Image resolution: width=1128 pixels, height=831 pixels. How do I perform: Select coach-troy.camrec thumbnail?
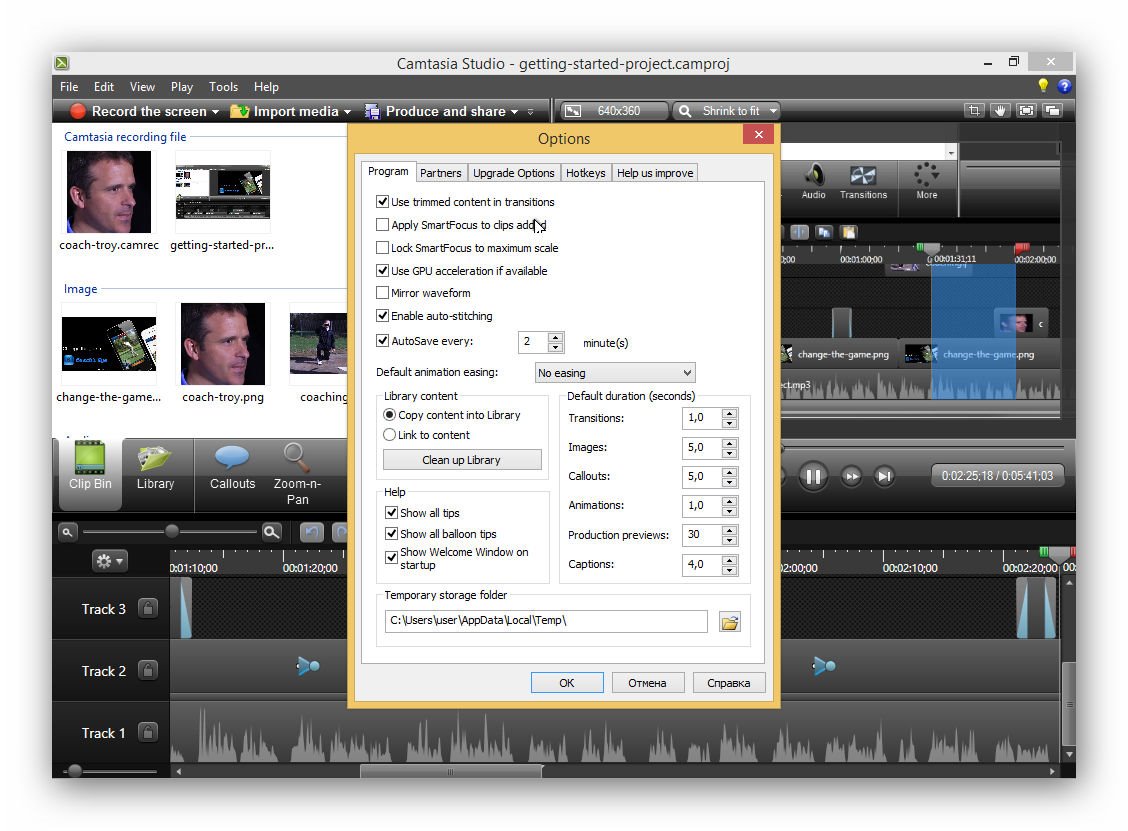click(109, 191)
